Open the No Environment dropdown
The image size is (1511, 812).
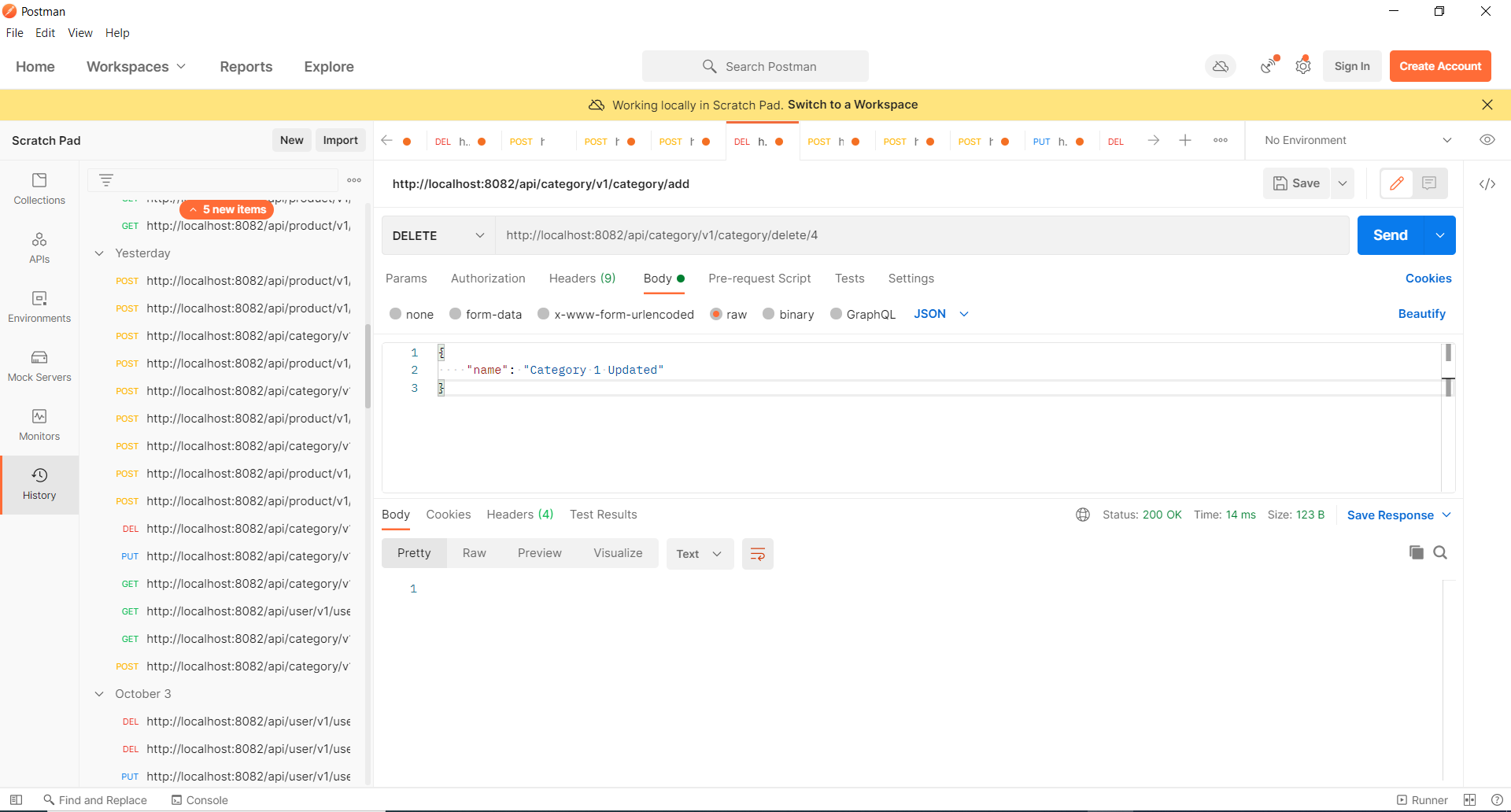tap(1358, 140)
